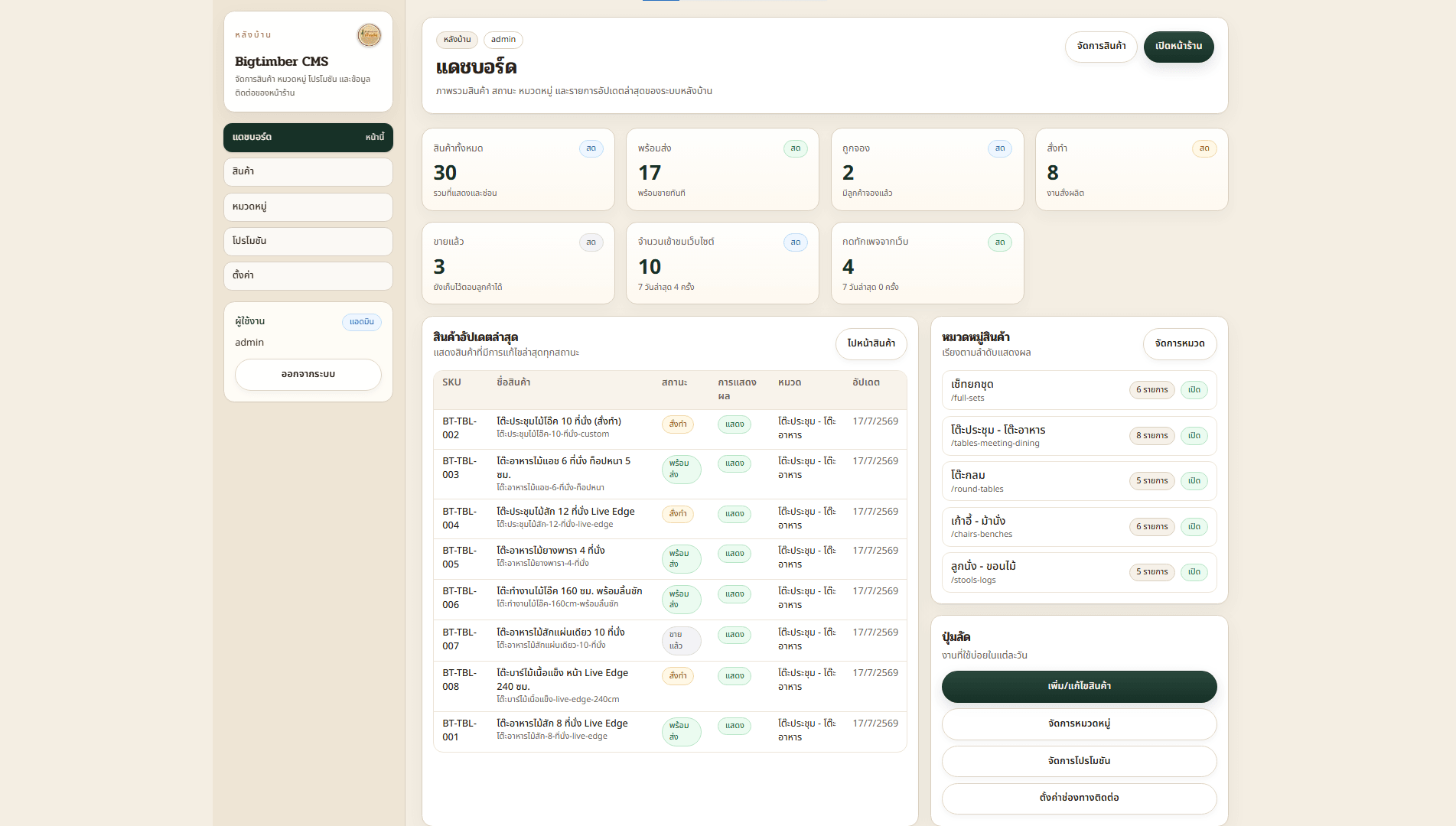Open ตั้งค่า in the sidebar menu

(x=308, y=276)
